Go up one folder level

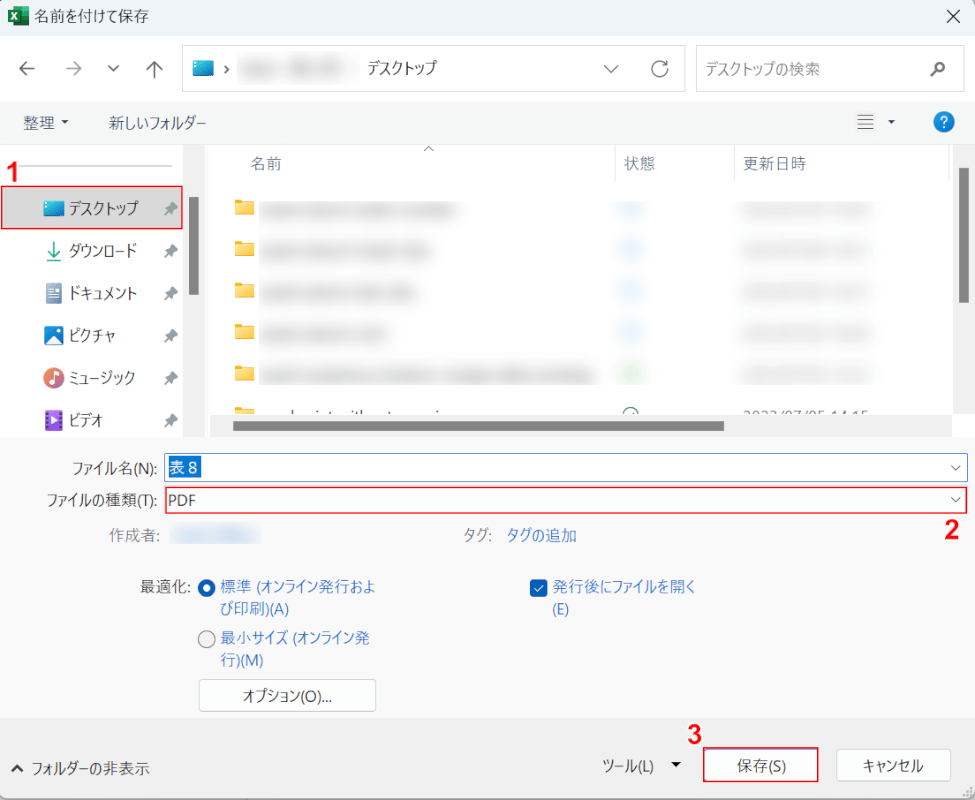(154, 69)
